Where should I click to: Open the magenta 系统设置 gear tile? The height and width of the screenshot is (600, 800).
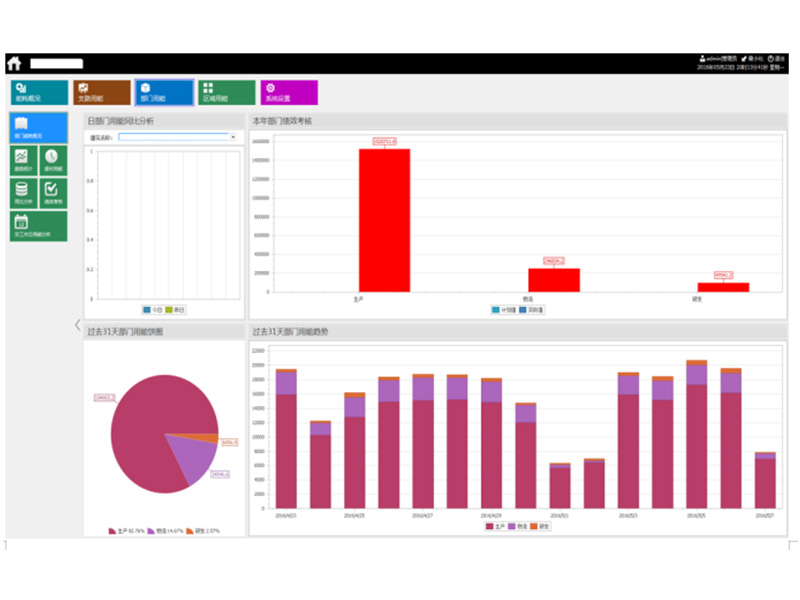coord(289,92)
